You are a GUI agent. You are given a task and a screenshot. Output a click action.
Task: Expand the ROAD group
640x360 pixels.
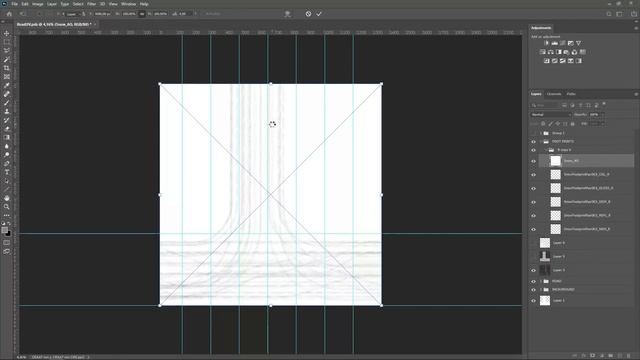coord(541,281)
